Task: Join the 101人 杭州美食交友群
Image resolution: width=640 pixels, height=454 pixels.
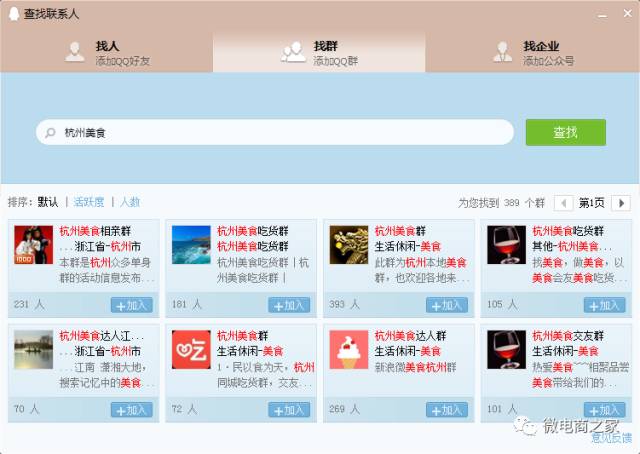Action: (604, 409)
